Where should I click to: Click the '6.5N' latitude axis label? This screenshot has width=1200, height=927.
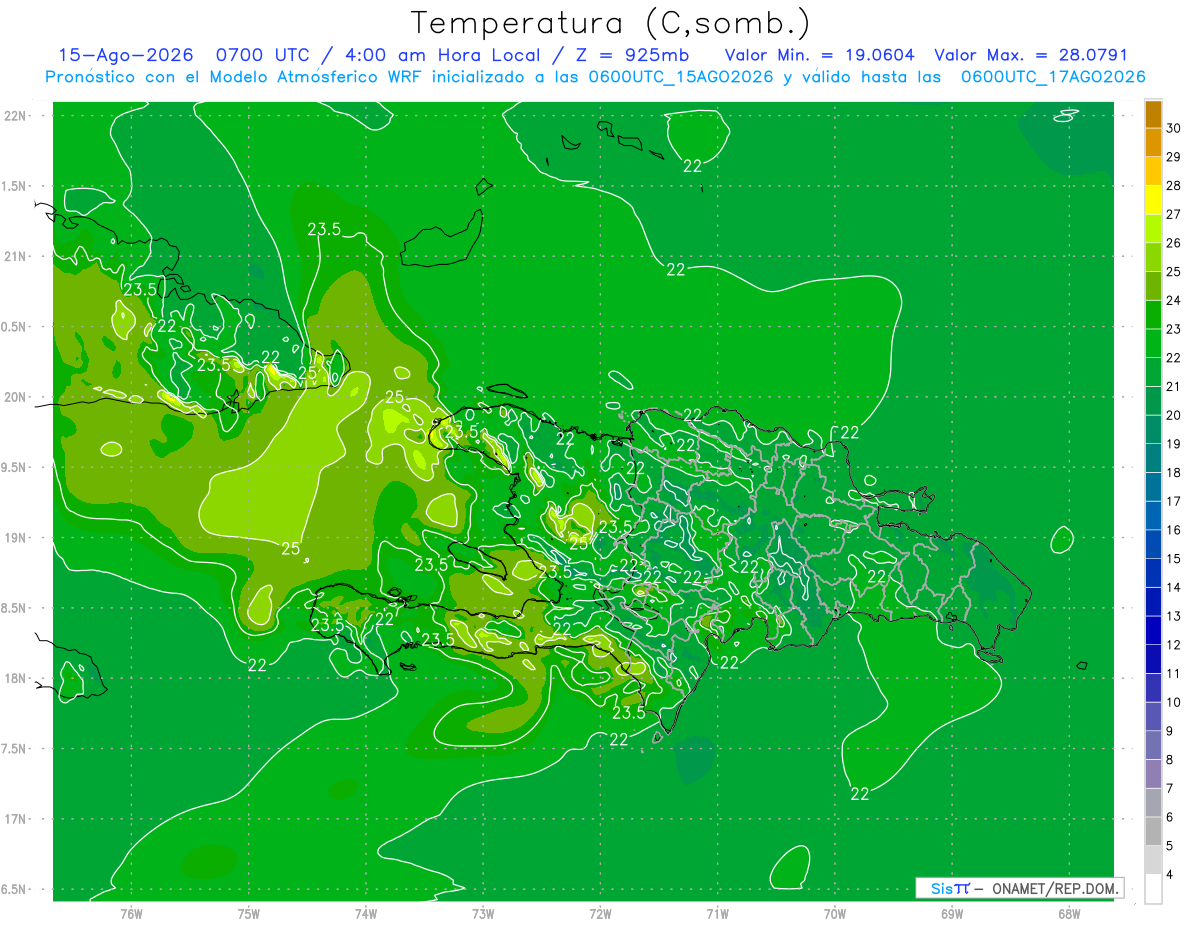[15, 890]
